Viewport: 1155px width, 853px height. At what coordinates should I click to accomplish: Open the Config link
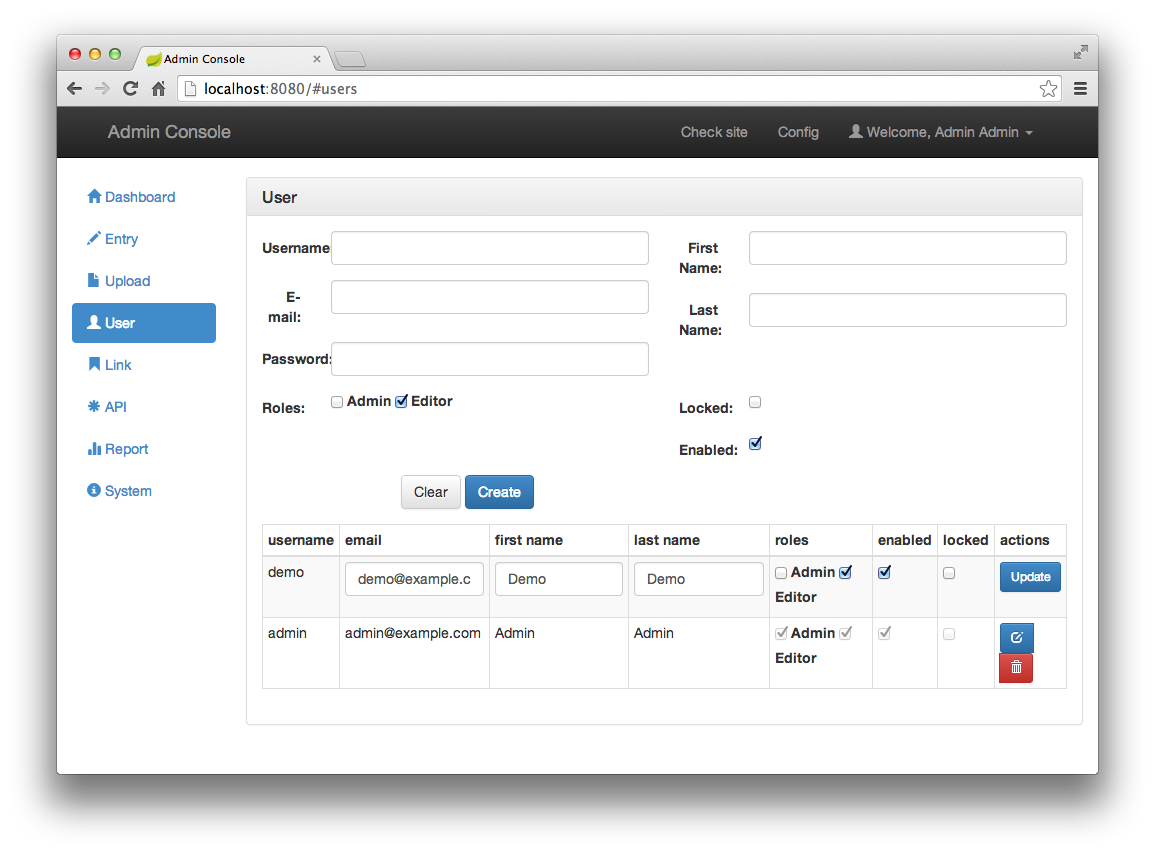[x=798, y=133]
